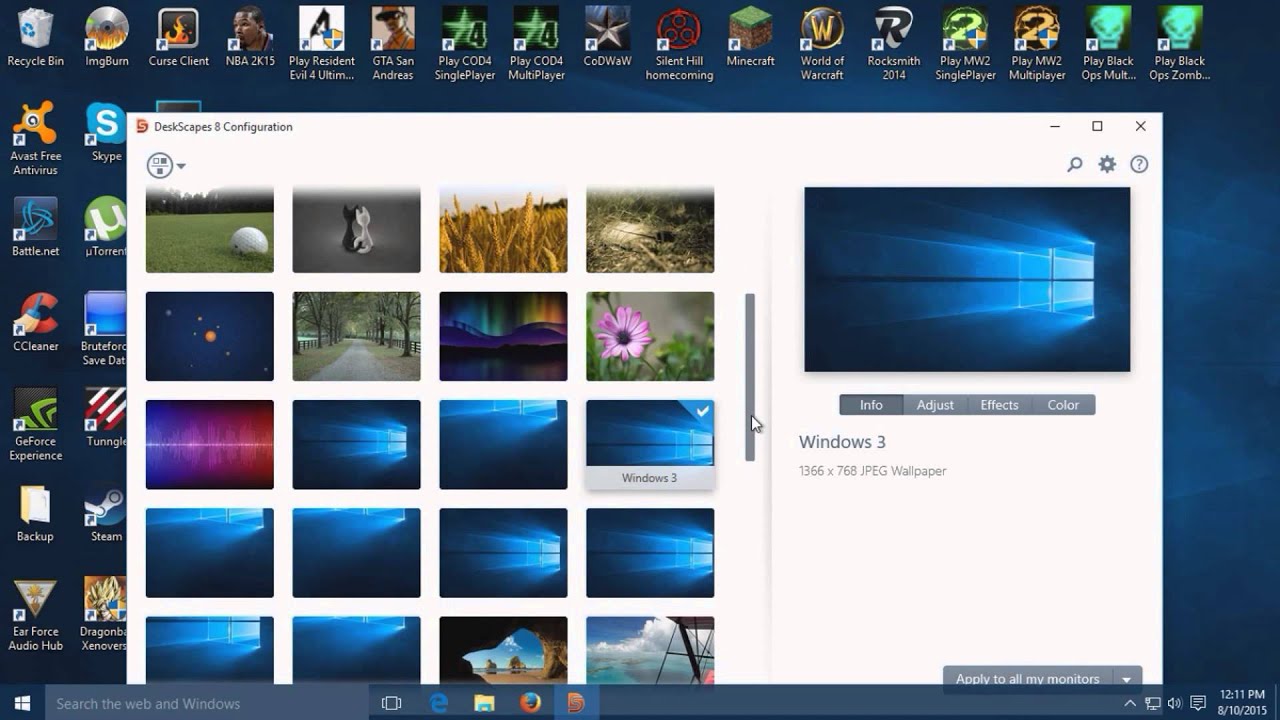Click the Search the web and Windows box

coord(207,703)
